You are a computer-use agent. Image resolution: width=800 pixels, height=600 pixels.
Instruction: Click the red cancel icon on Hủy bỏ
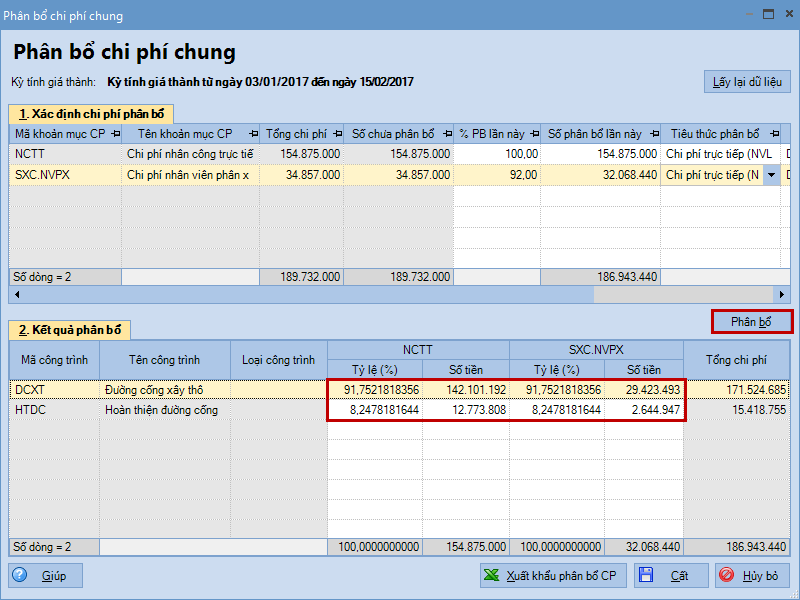727,576
